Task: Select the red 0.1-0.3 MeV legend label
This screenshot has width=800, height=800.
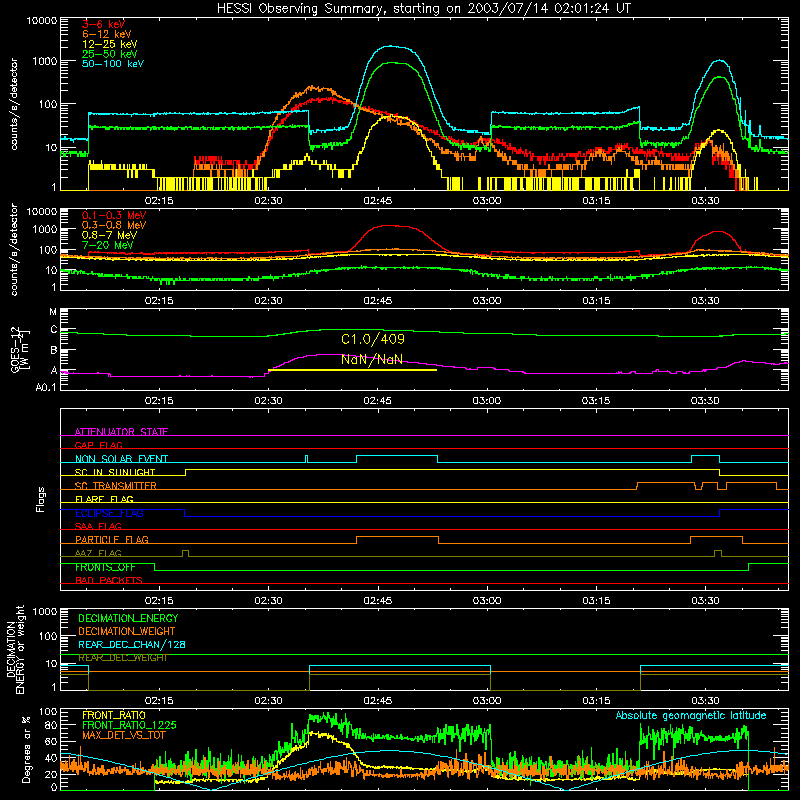Action: (114, 215)
